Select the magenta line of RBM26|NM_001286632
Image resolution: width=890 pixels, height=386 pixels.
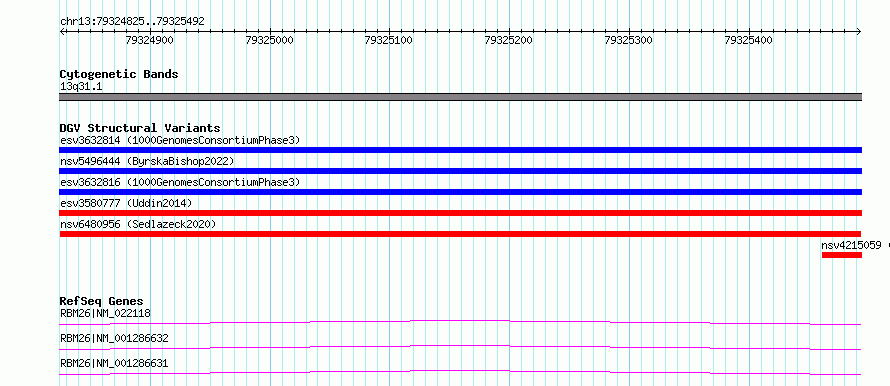coord(460,347)
